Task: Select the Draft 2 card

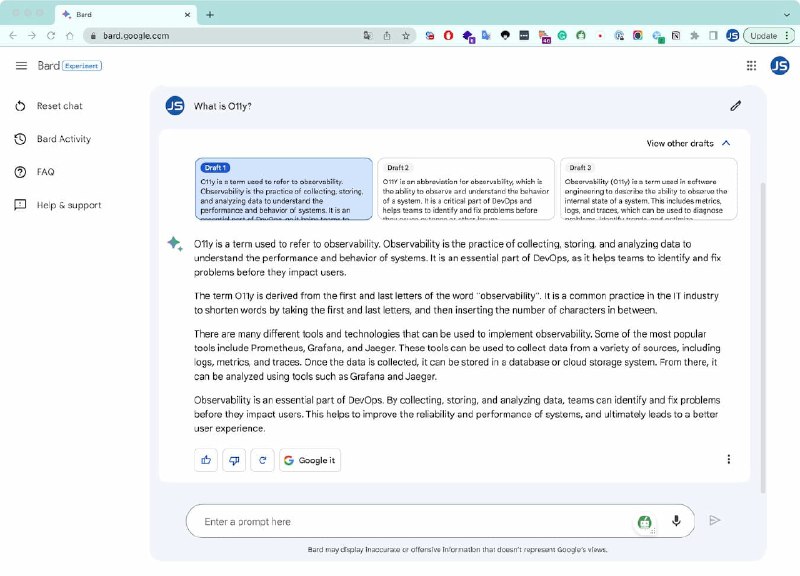Action: [465, 188]
